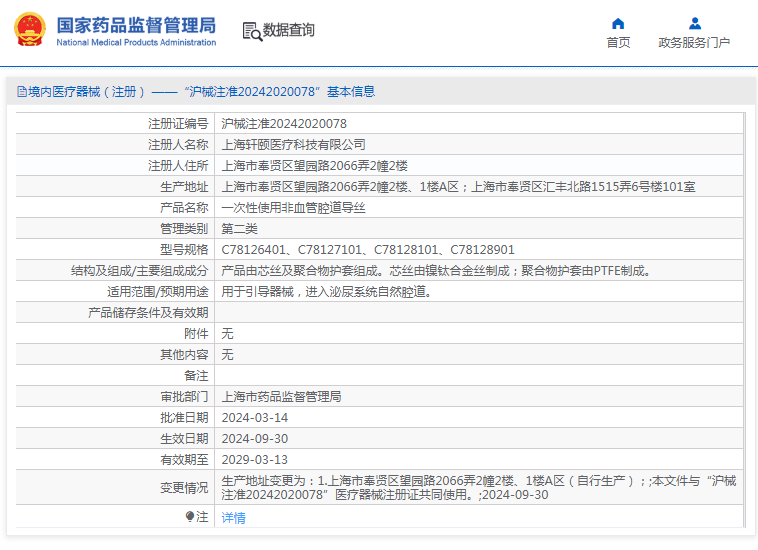This screenshot has height=550, width=758.
Task: Click the 首页 home icon
Action: (618, 24)
